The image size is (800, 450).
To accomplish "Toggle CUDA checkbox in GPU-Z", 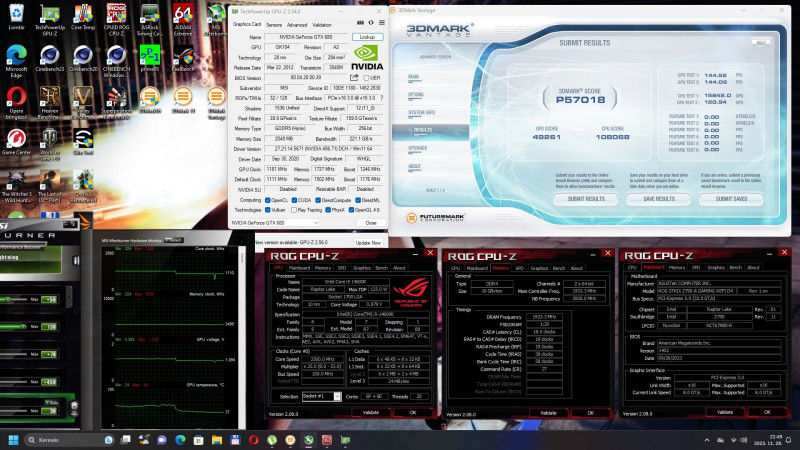I will [x=294, y=200].
